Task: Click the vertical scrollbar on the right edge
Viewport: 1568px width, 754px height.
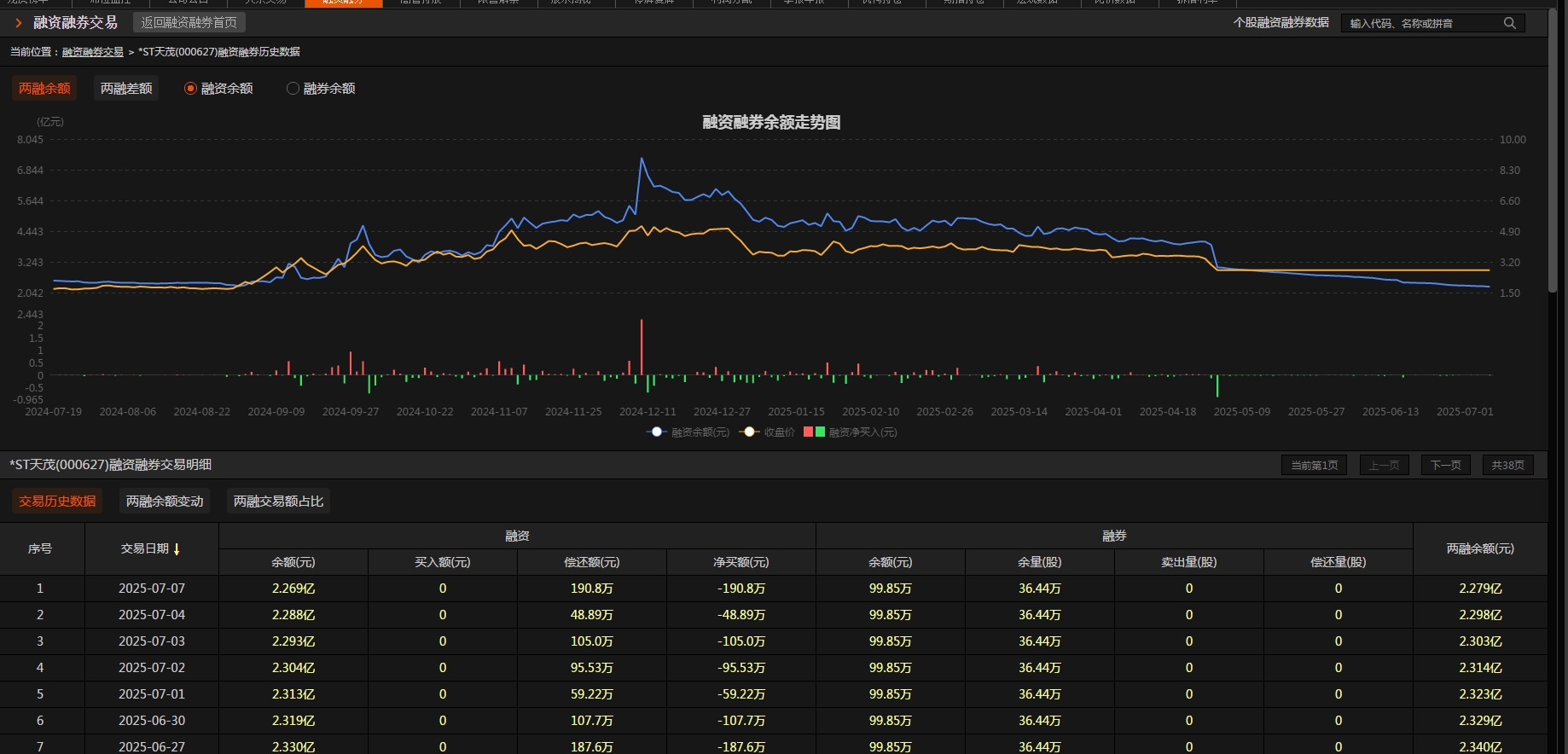Action: tap(1553, 149)
